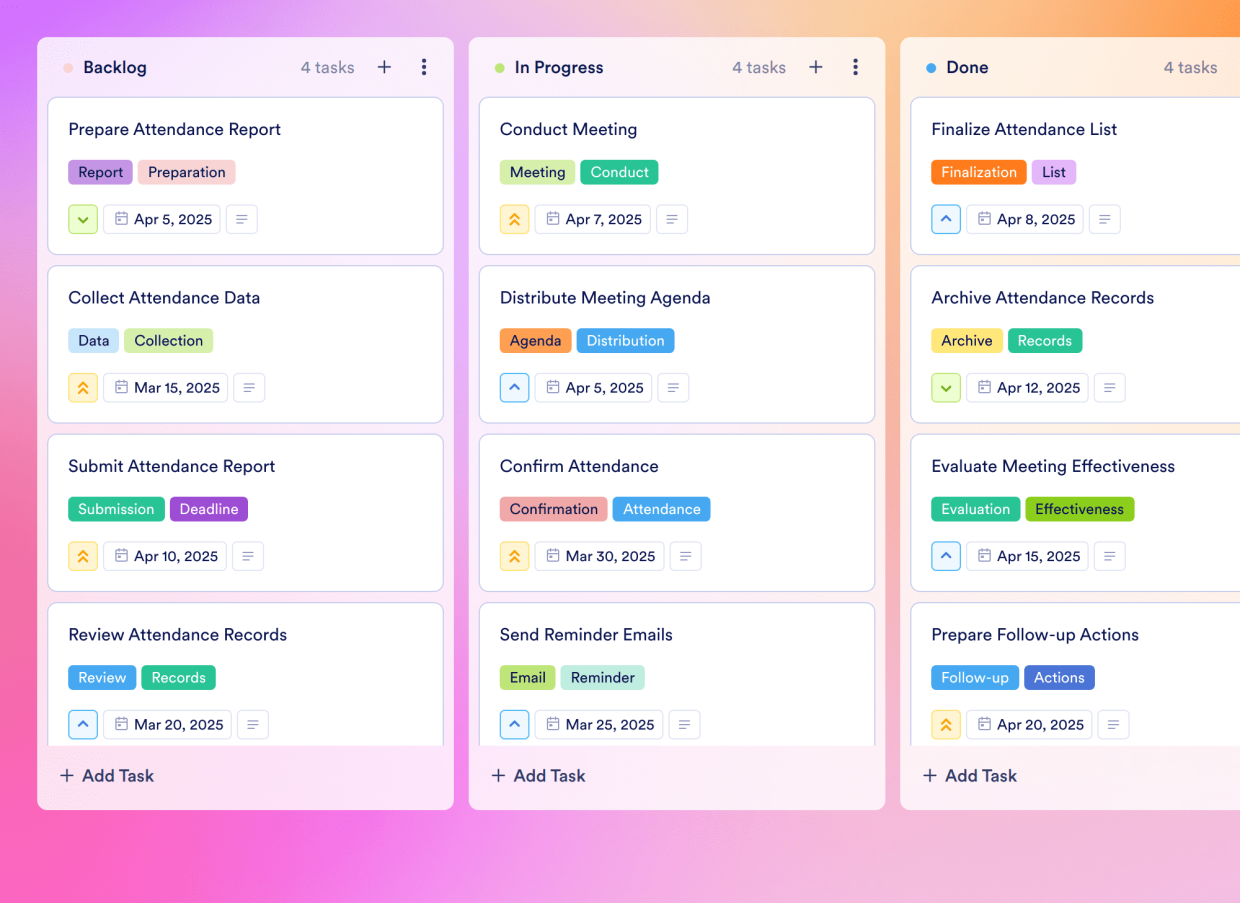Open low priority selector on Prepare Attendance Report

(83, 219)
